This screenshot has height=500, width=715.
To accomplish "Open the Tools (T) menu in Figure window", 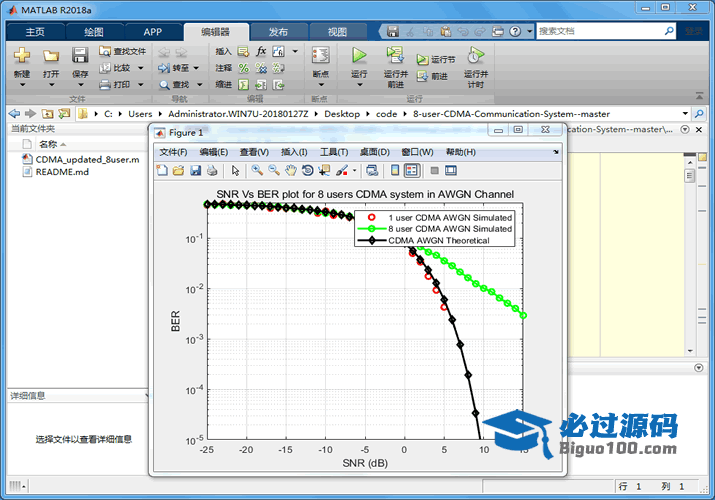I will [x=334, y=152].
